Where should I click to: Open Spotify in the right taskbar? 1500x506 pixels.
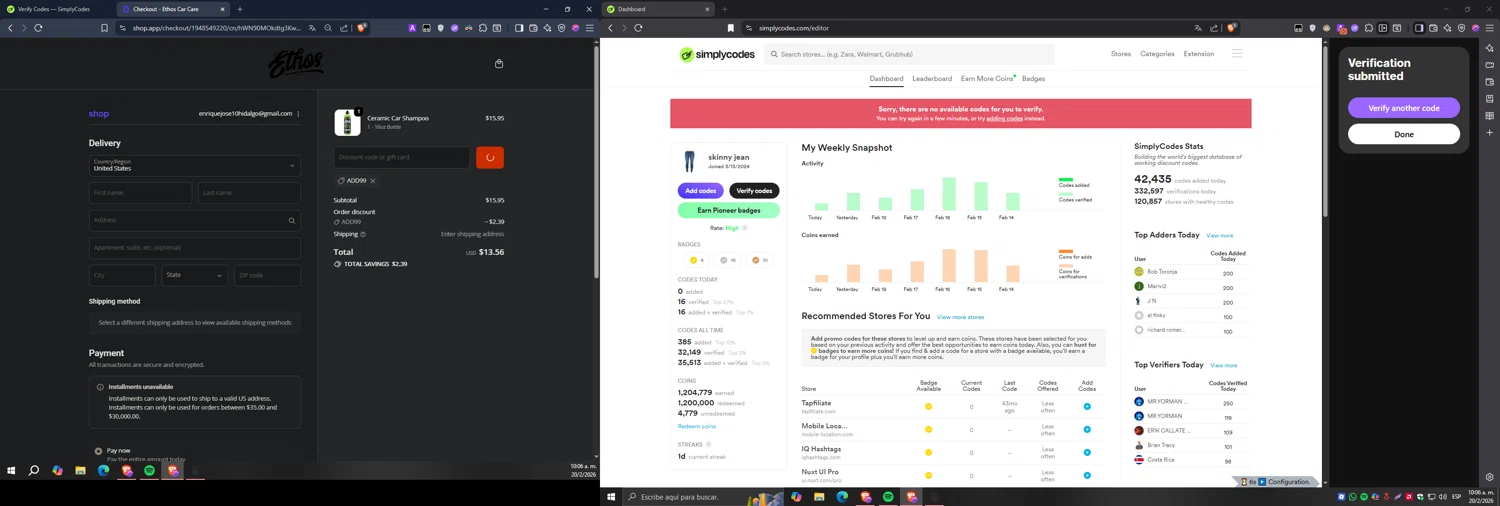click(x=887, y=497)
